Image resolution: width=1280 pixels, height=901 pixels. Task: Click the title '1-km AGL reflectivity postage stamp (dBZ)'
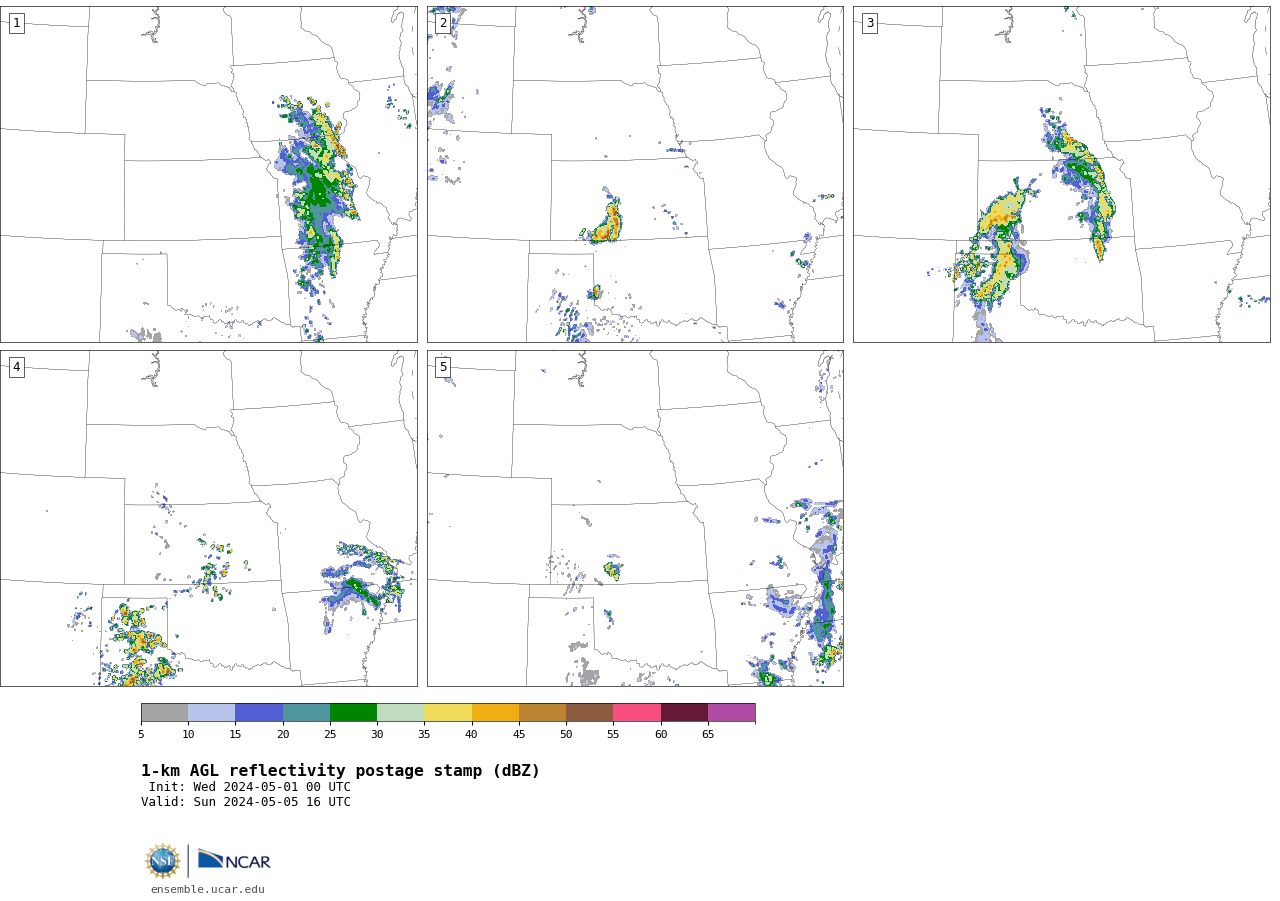click(x=340, y=771)
